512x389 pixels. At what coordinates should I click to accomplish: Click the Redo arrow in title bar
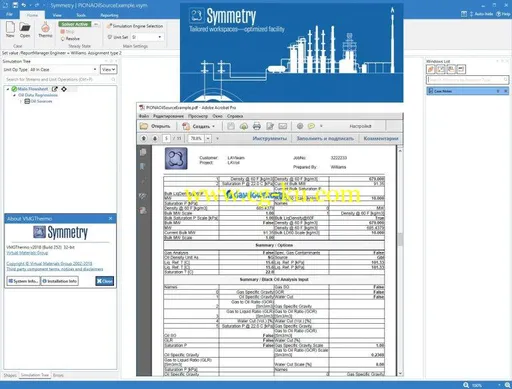[x=37, y=5]
